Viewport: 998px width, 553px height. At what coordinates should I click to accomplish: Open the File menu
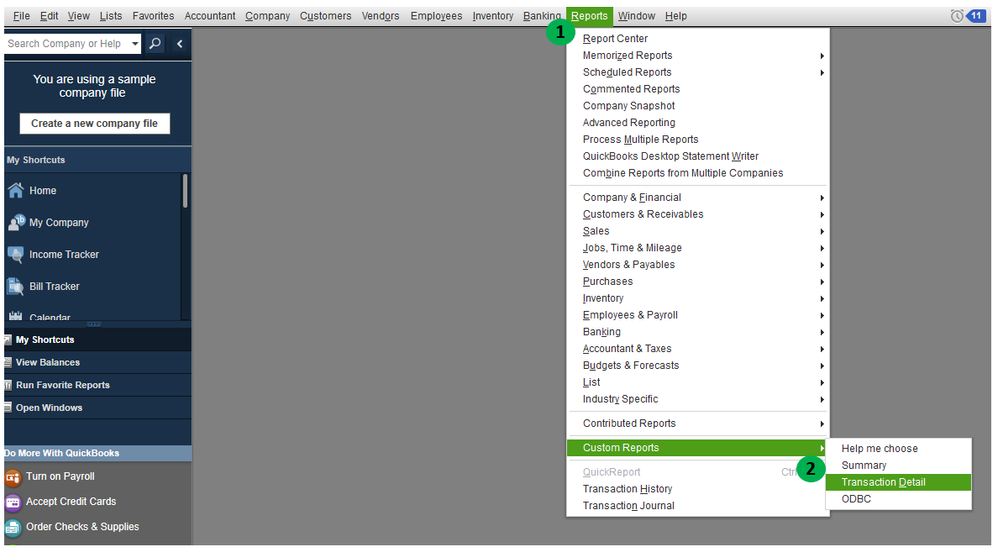click(21, 16)
